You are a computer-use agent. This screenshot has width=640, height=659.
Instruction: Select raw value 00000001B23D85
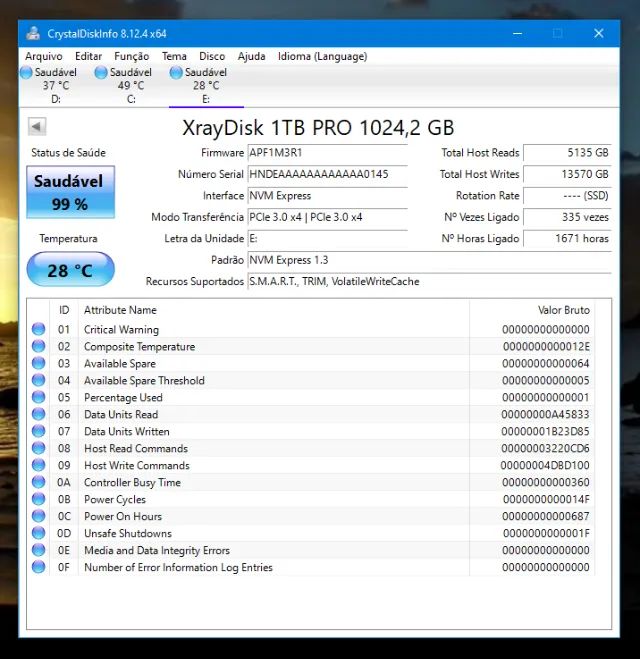545,432
